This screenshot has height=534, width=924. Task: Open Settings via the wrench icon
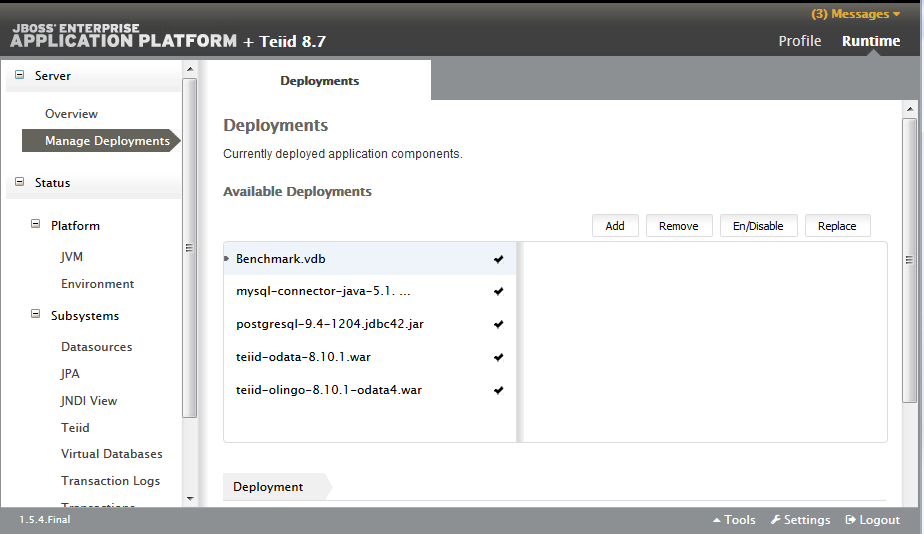(801, 520)
